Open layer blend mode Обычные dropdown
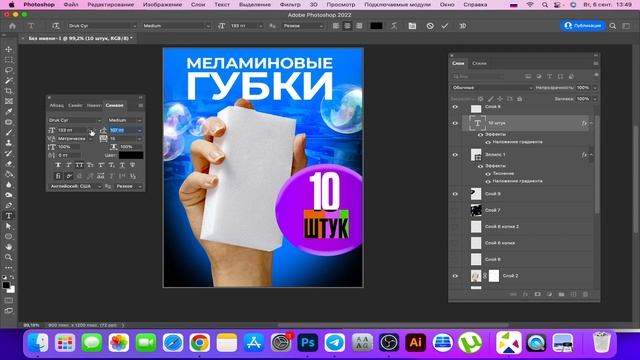The image size is (640, 360). pyautogui.click(x=492, y=88)
